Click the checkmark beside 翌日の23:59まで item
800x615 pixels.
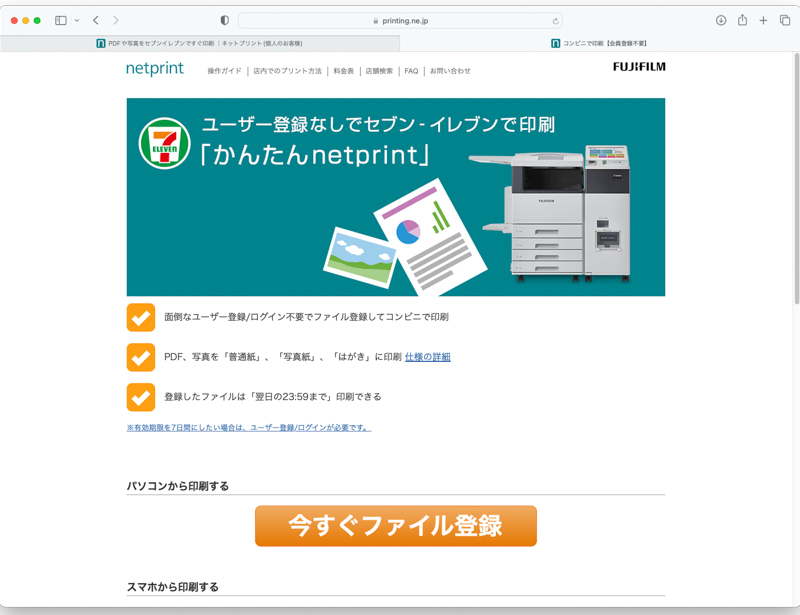click(141, 397)
